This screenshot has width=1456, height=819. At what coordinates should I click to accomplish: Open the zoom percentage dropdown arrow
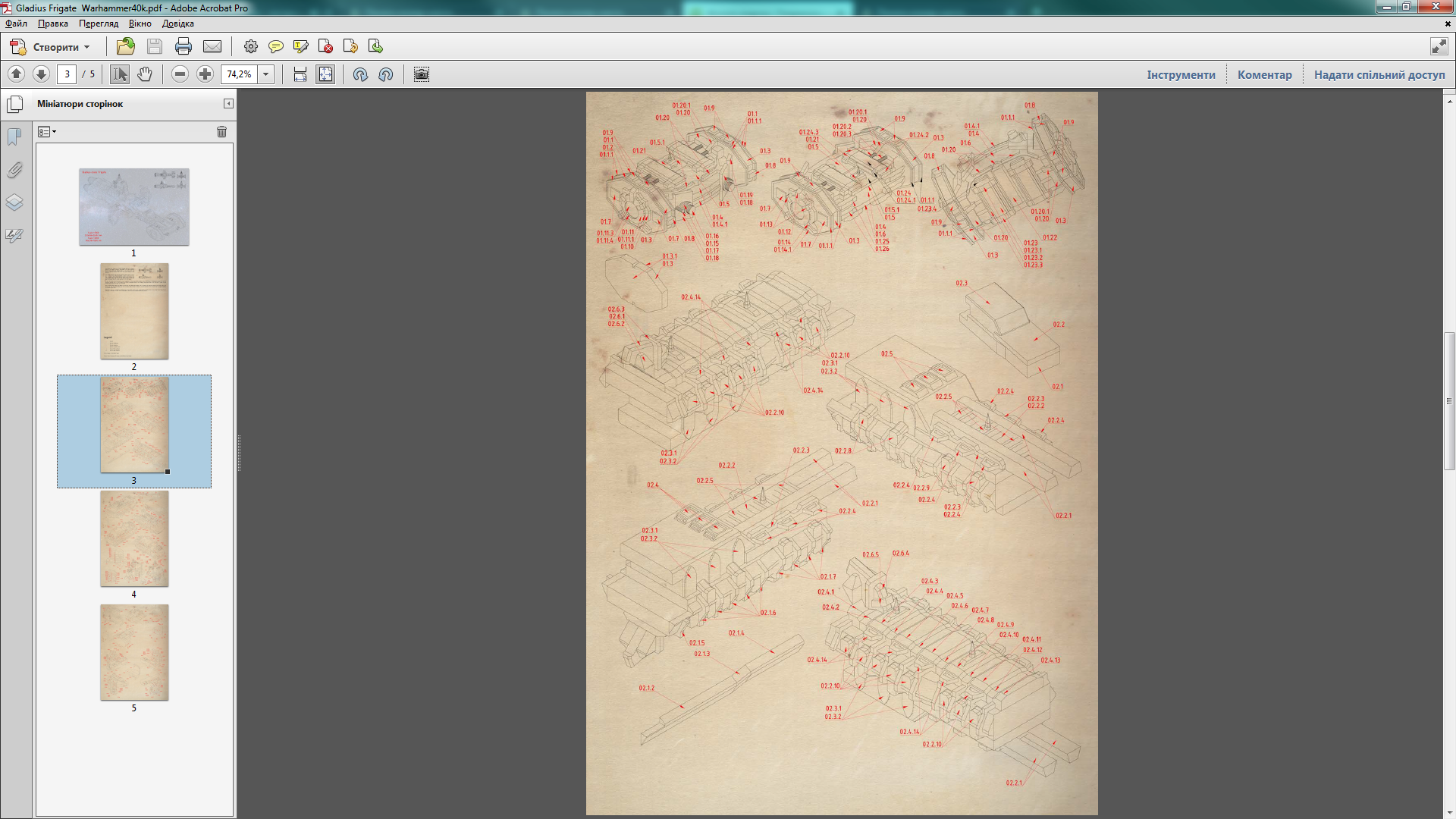coord(266,74)
